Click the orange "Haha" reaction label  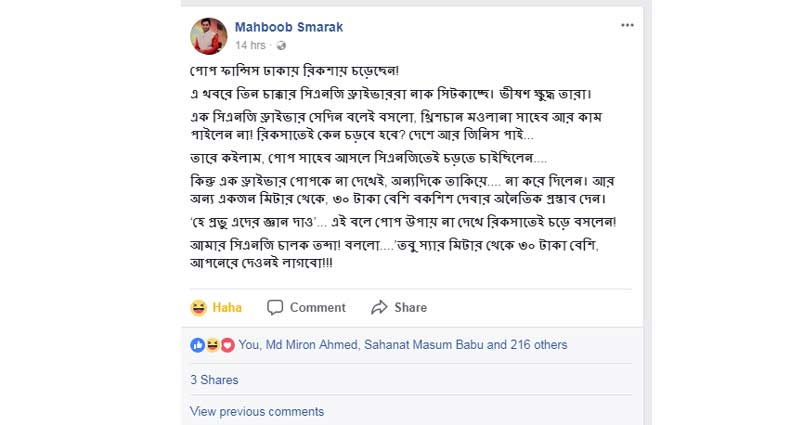(x=227, y=308)
